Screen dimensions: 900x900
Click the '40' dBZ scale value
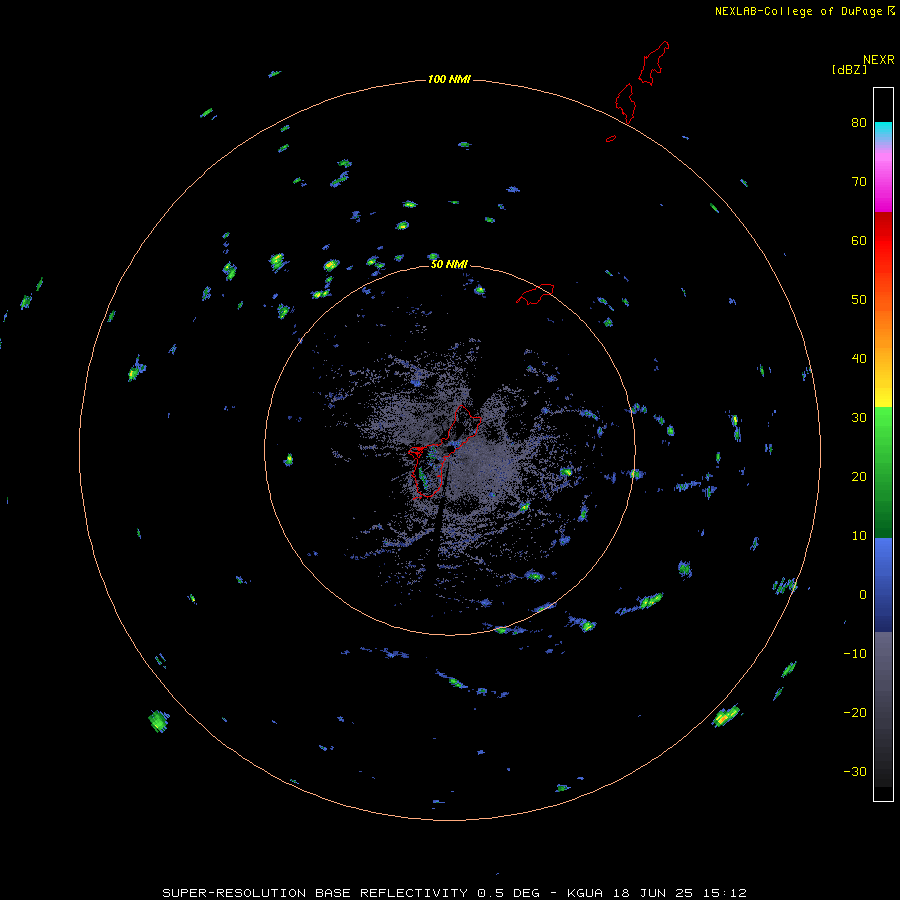tap(859, 359)
